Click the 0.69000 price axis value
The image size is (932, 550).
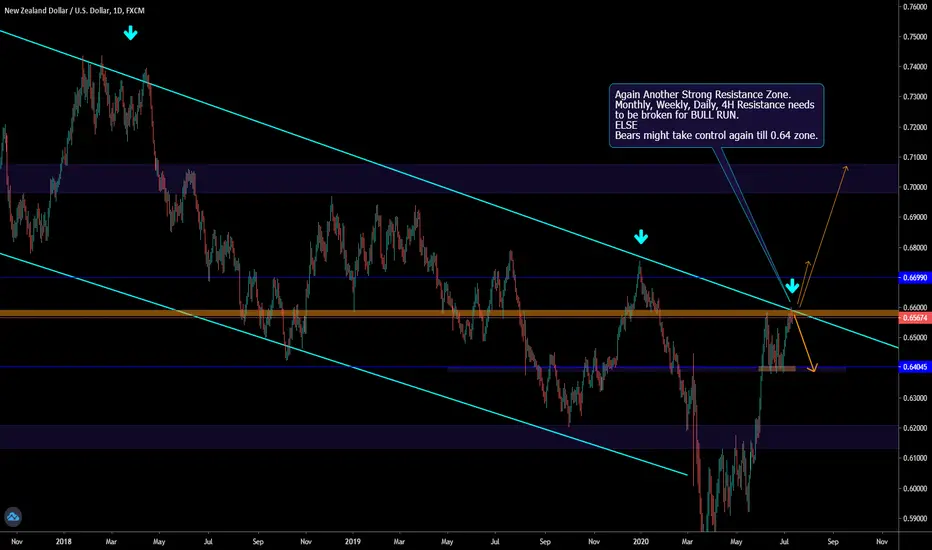point(915,218)
